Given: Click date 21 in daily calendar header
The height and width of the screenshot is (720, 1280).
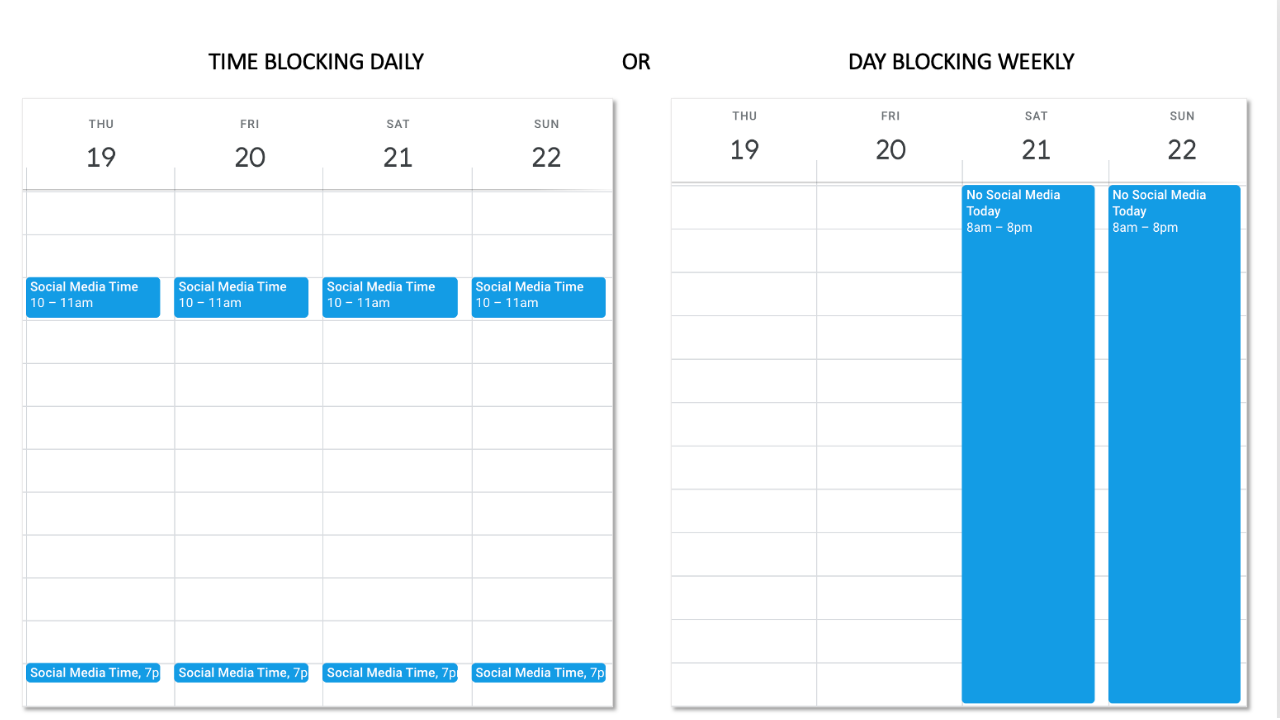Looking at the screenshot, I should coord(398,157).
